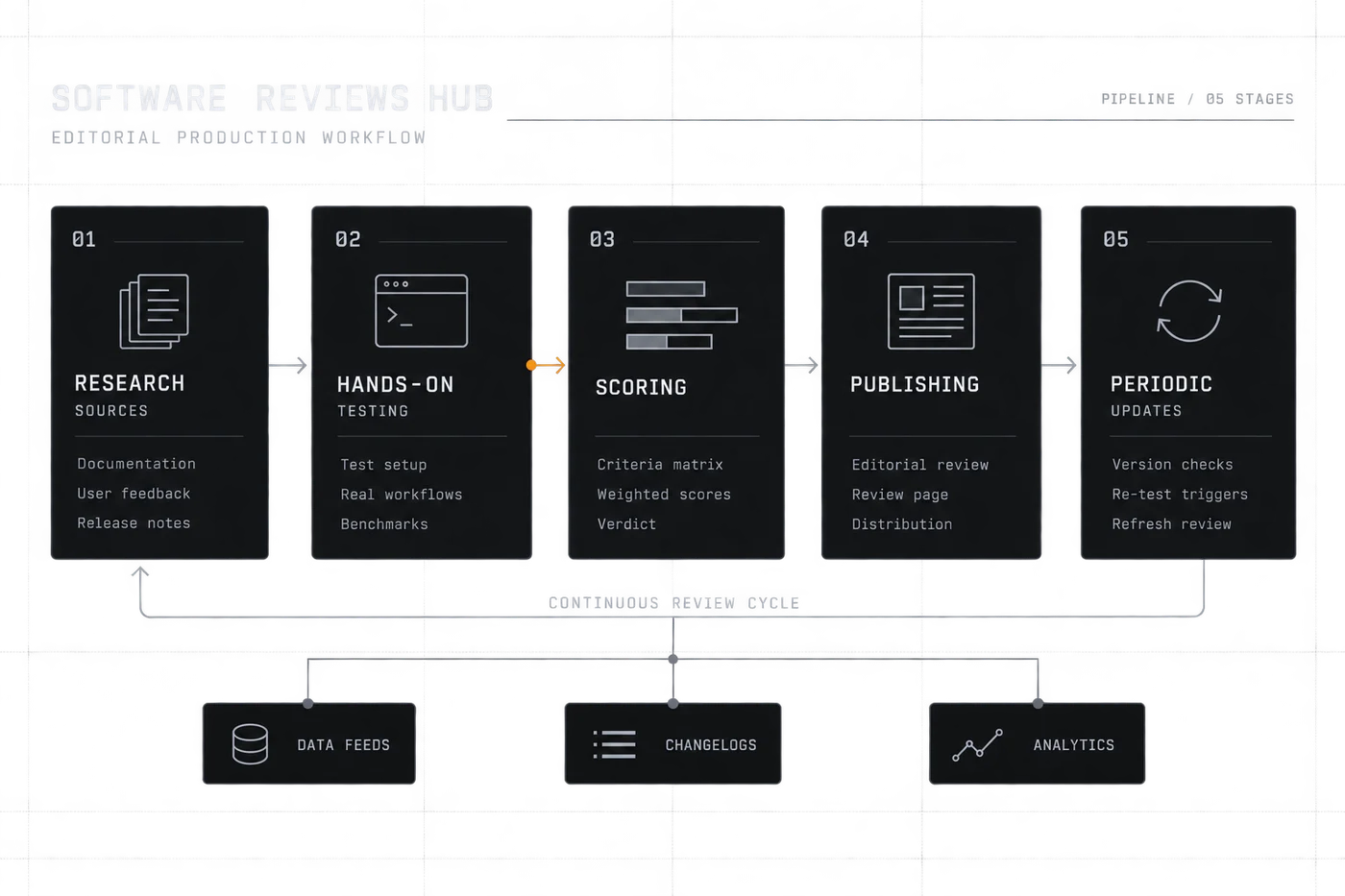Click the Verdict item
The height and width of the screenshot is (896, 1345).
coord(626,524)
